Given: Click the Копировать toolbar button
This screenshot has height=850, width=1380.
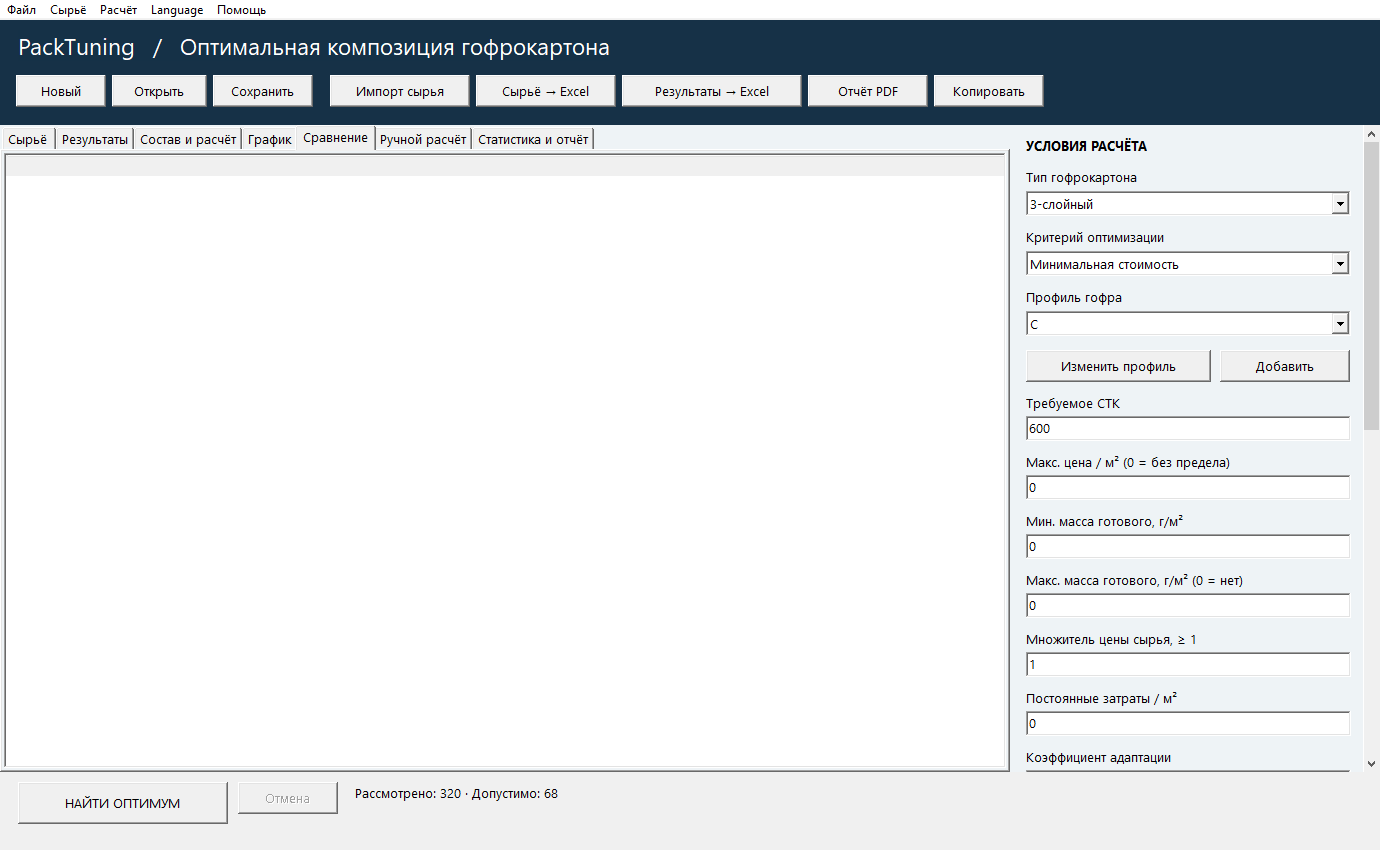Looking at the screenshot, I should pyautogui.click(x=988, y=91).
